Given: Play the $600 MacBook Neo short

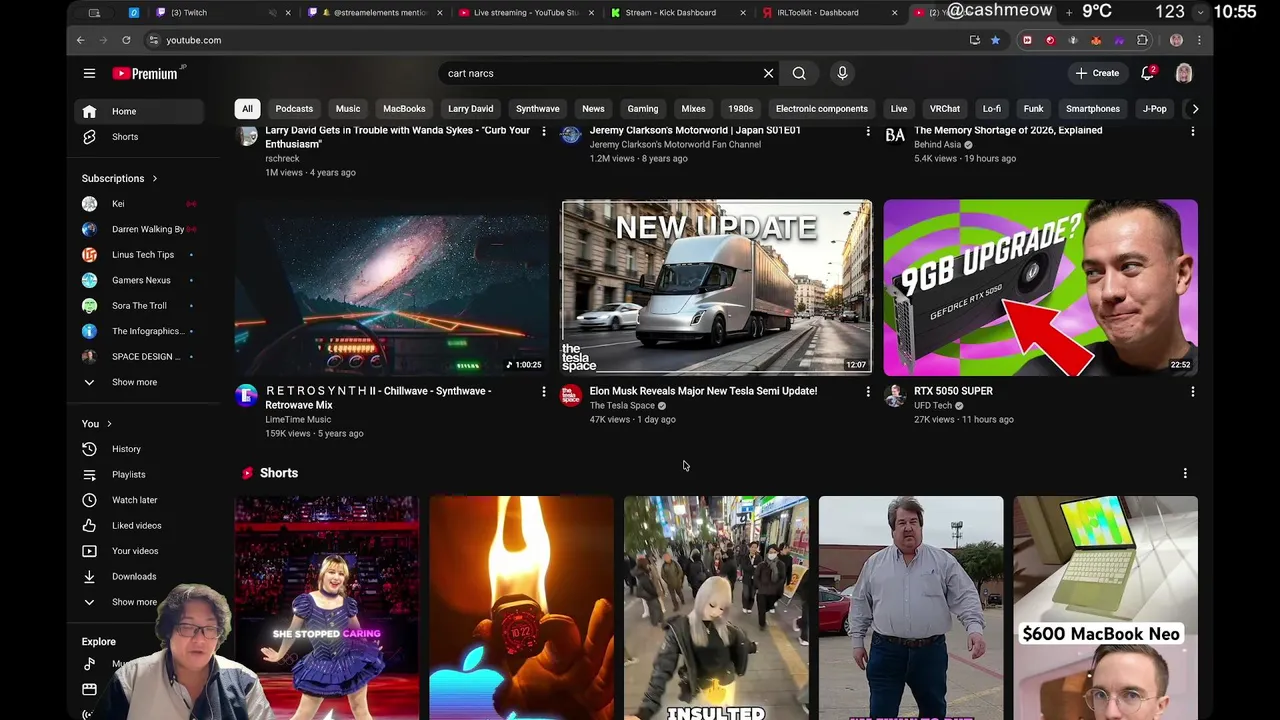Looking at the screenshot, I should click(x=1105, y=608).
